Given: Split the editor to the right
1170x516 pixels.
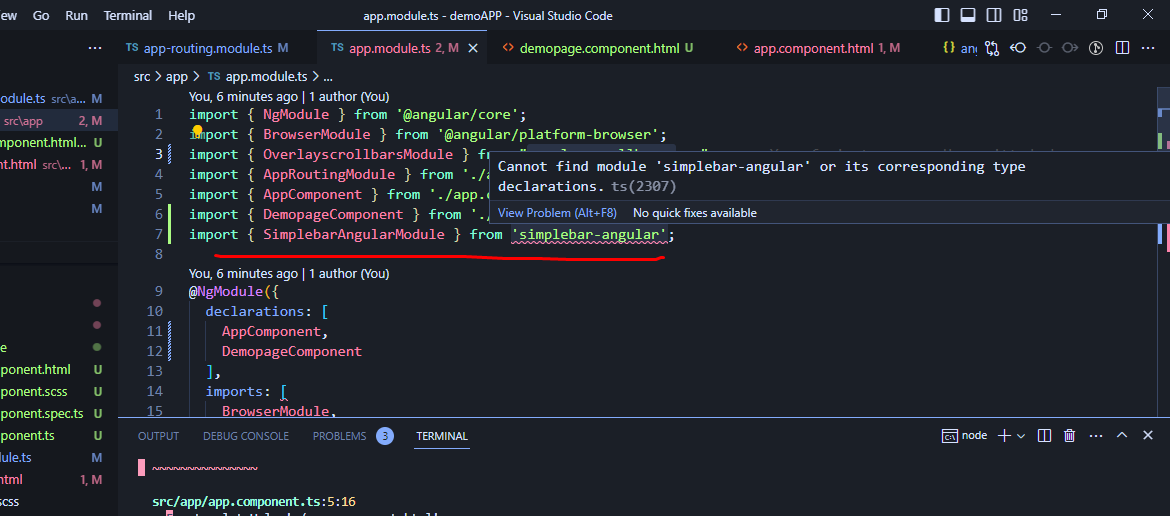Looking at the screenshot, I should (x=1122, y=48).
